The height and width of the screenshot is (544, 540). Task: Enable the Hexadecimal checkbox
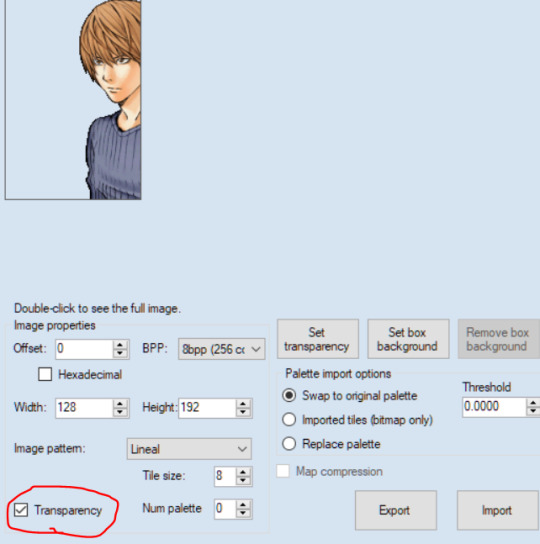45,374
